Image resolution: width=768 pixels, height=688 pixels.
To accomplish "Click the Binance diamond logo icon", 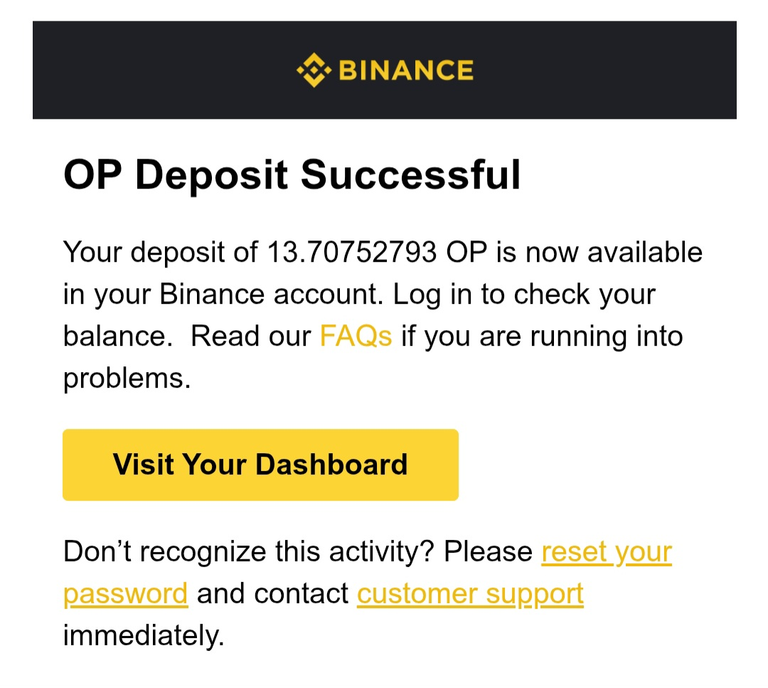I will point(314,70).
